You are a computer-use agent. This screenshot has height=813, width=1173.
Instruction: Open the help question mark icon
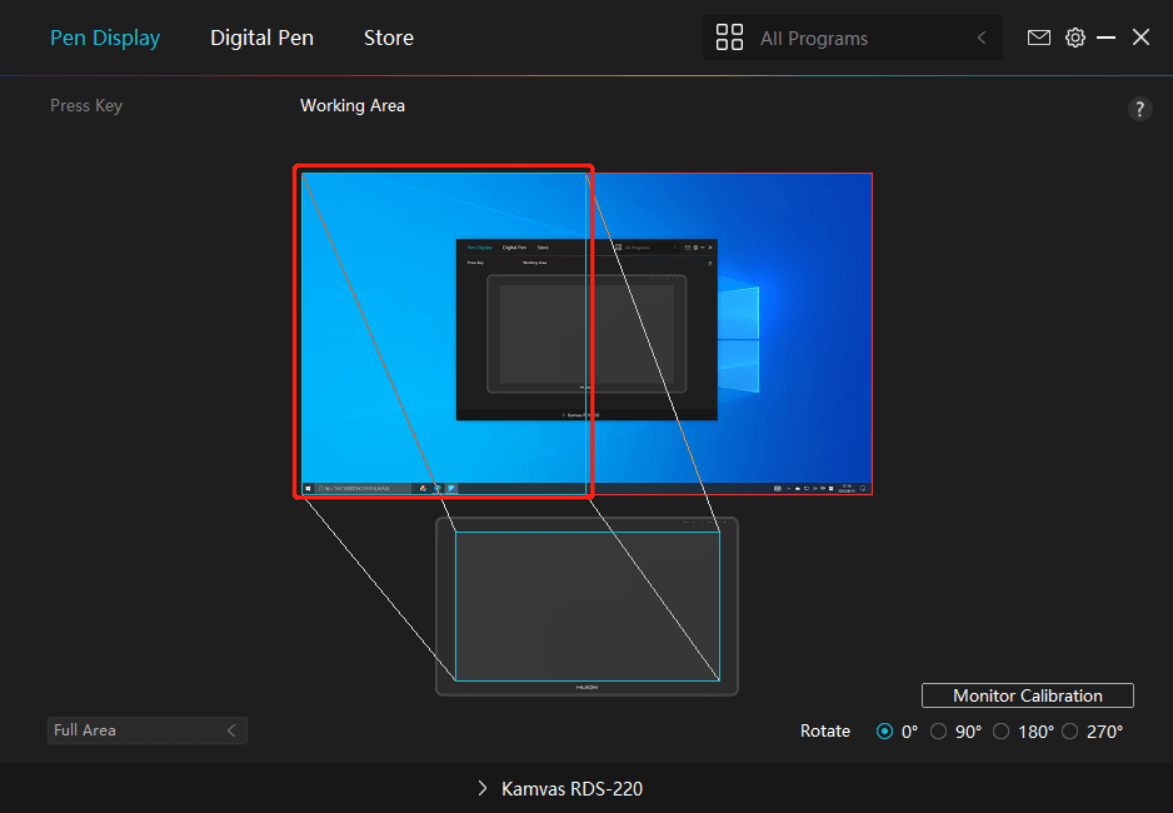(x=1139, y=109)
